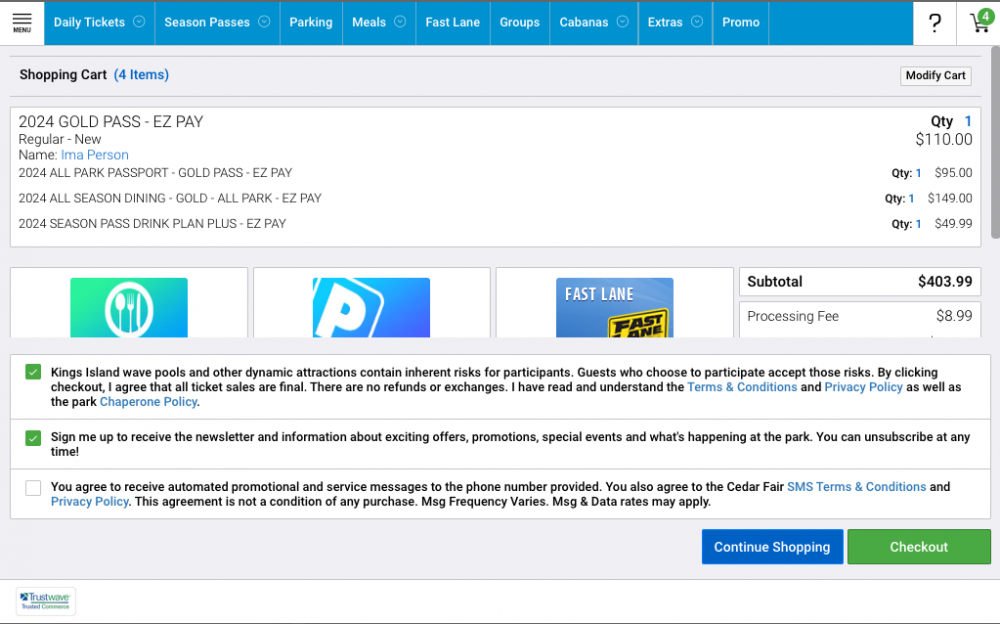The height and width of the screenshot is (624, 1000).
Task: Open the Promo menu item
Action: pyautogui.click(x=740, y=22)
